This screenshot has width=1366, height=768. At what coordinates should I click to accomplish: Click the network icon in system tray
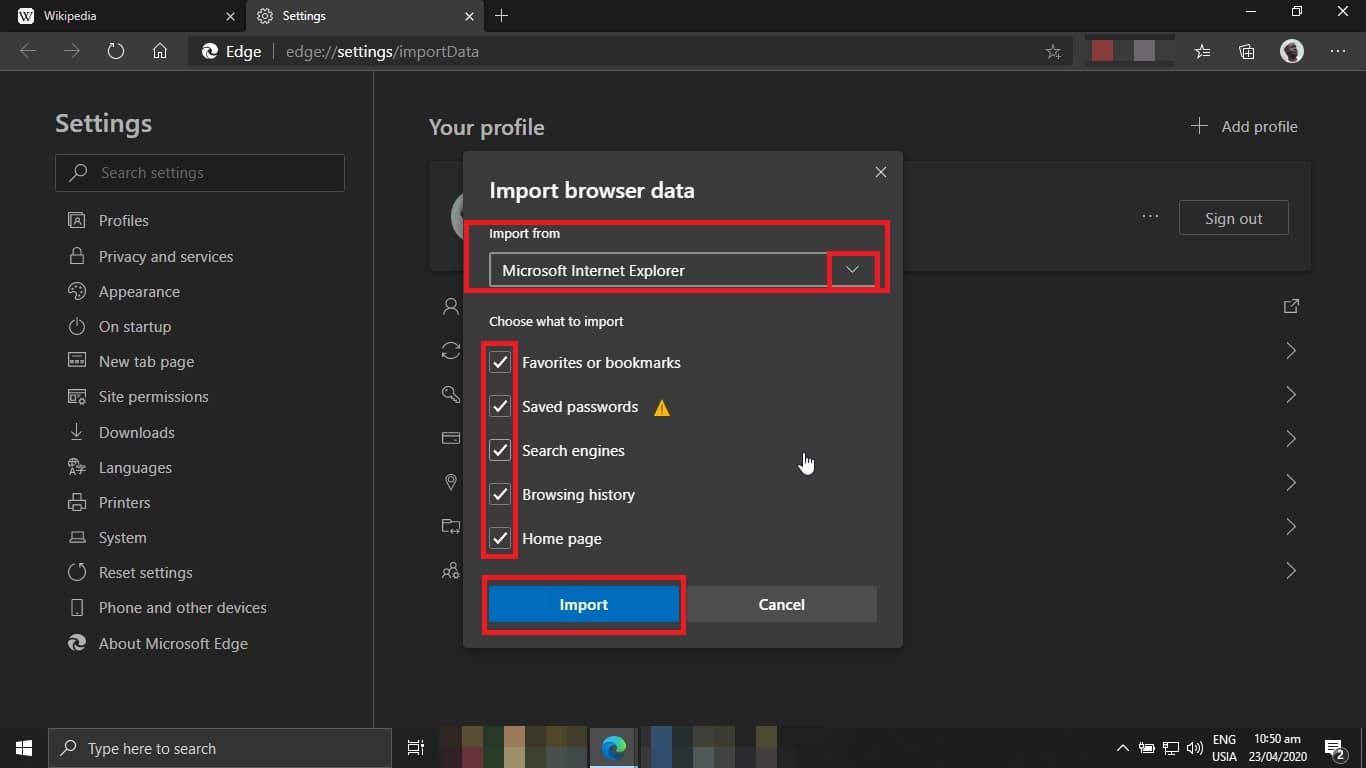[1171, 748]
